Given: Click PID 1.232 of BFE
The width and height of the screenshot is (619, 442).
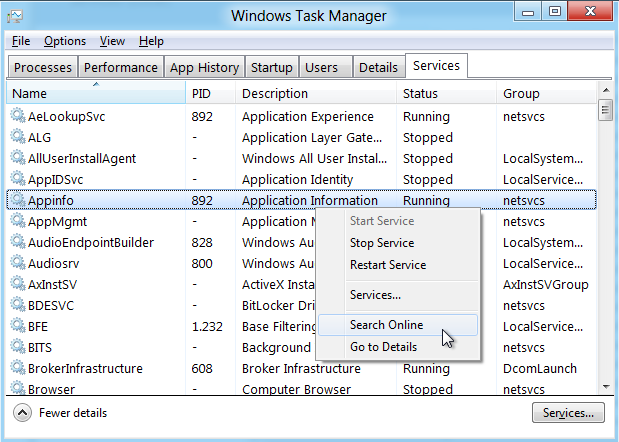Looking at the screenshot, I should click(x=207, y=326).
